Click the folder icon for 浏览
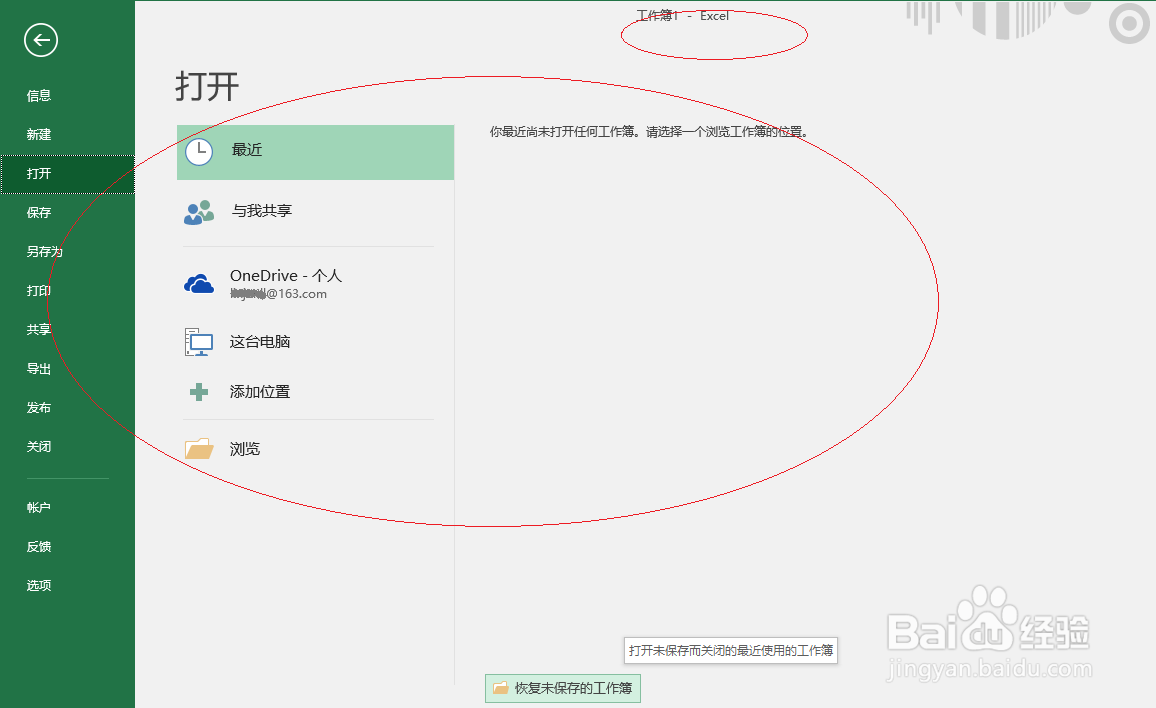 (x=199, y=448)
